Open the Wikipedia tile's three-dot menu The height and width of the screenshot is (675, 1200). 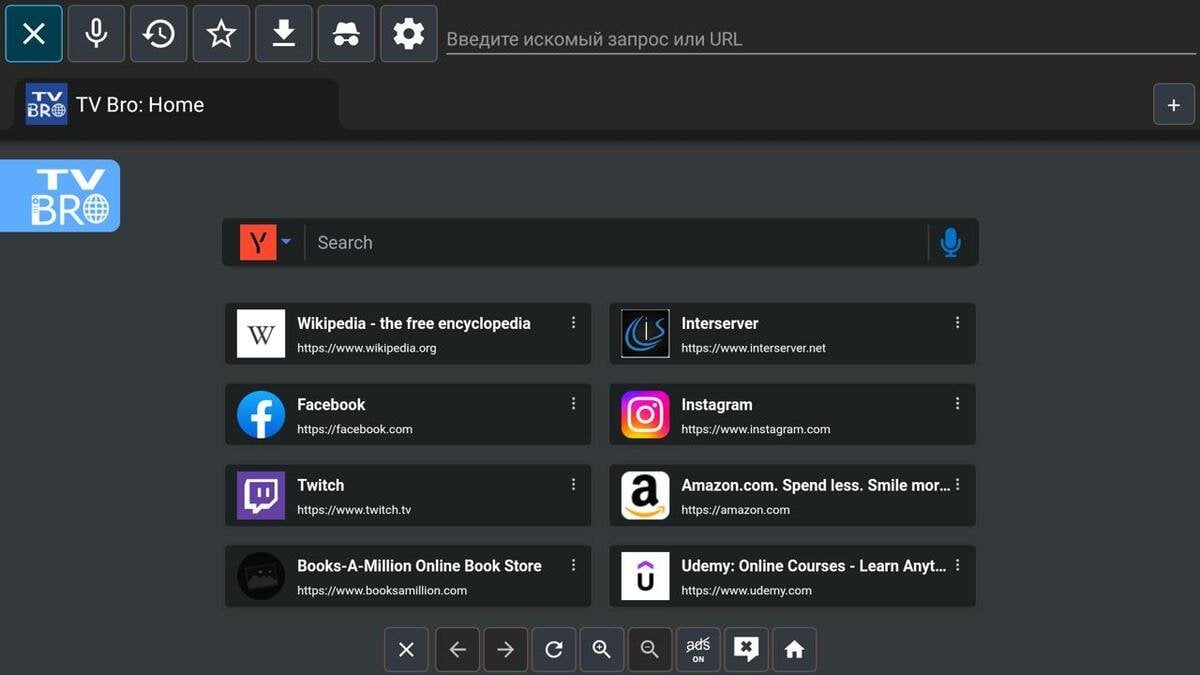(x=573, y=323)
